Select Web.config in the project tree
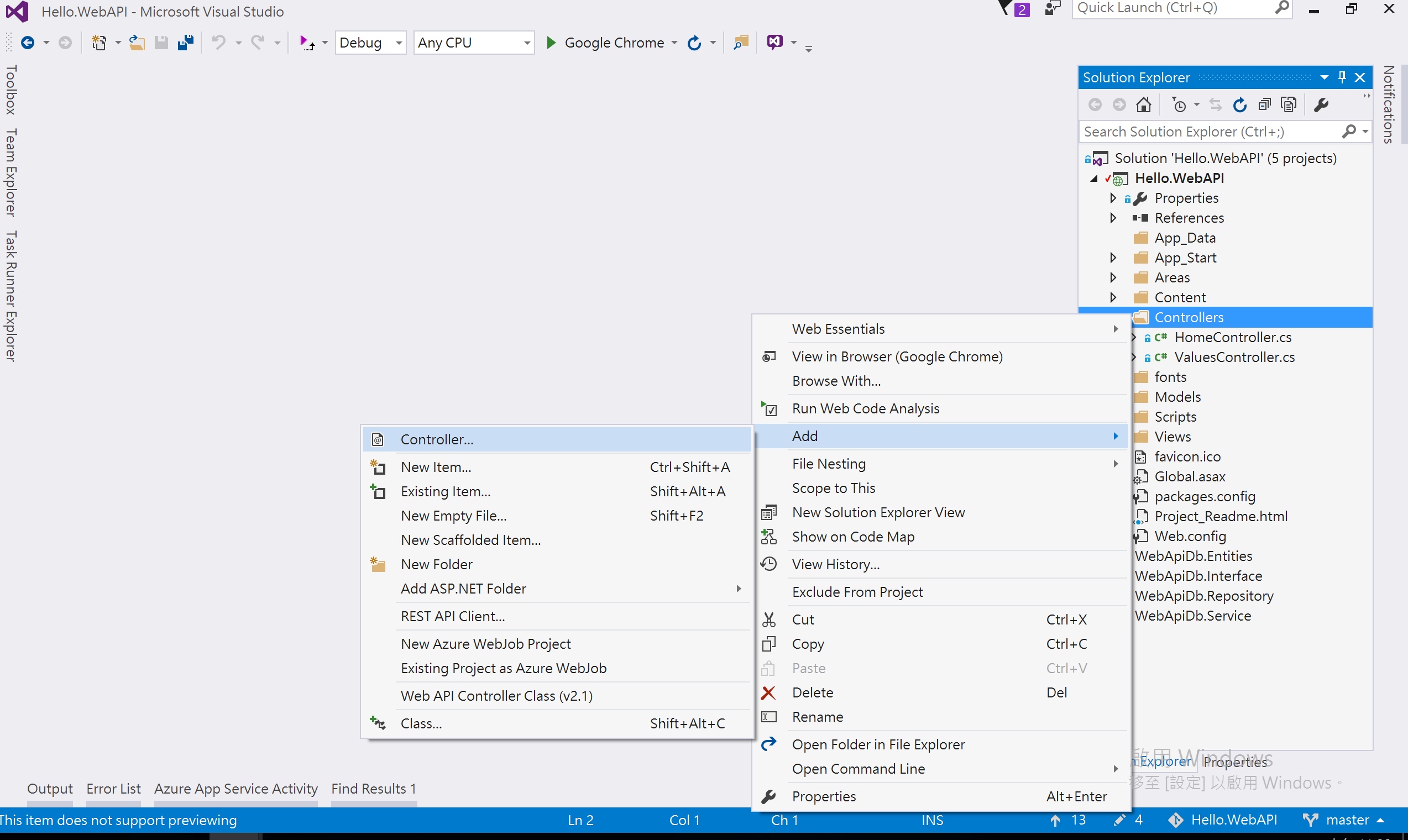1408x840 pixels. pyautogui.click(x=1190, y=536)
